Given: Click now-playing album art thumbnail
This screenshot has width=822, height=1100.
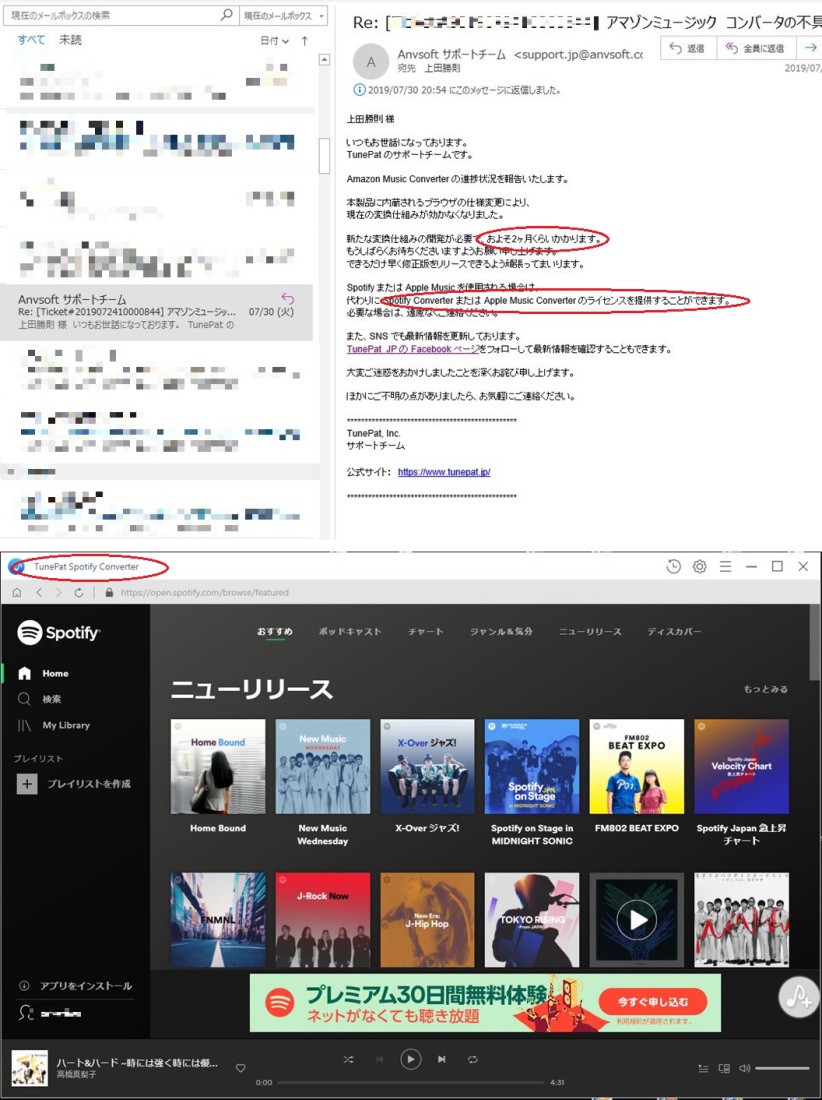Looking at the screenshot, I should (29, 1068).
